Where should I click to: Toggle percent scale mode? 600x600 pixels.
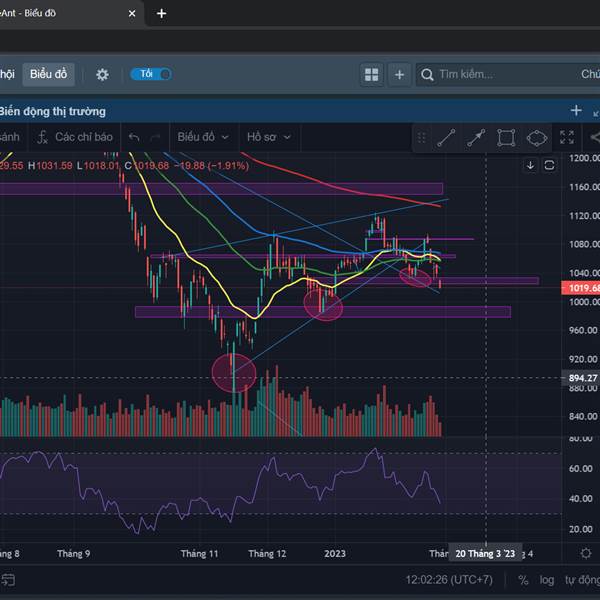pyautogui.click(x=524, y=579)
